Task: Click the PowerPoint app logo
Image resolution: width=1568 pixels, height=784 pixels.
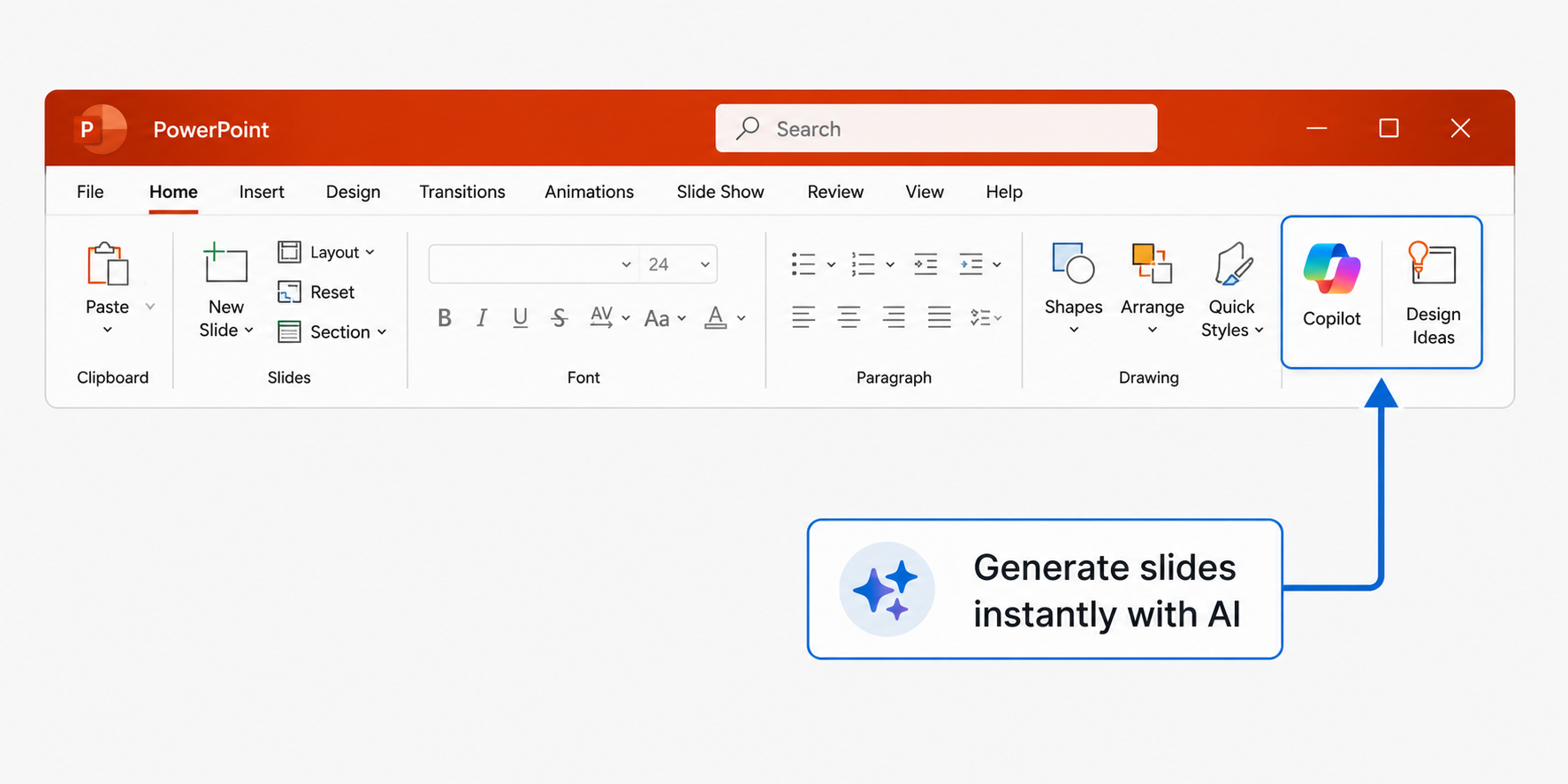Action: click(x=100, y=129)
